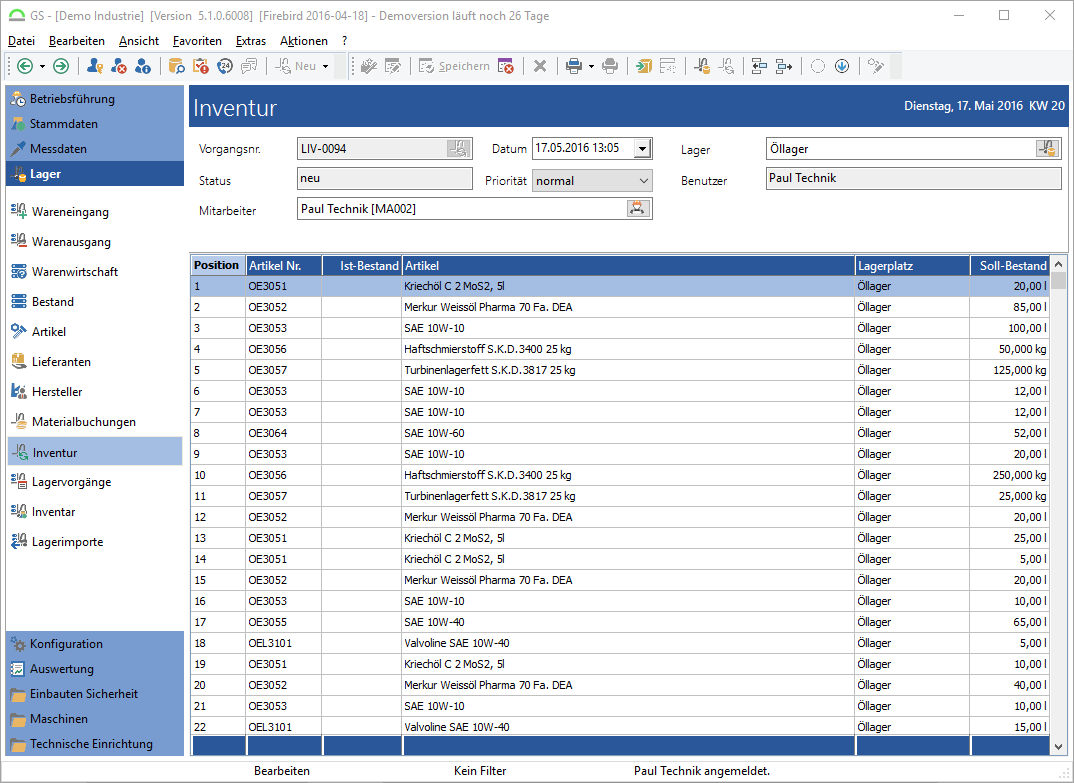
Task: Expand the Betriebsführung section
Action: 95,99
